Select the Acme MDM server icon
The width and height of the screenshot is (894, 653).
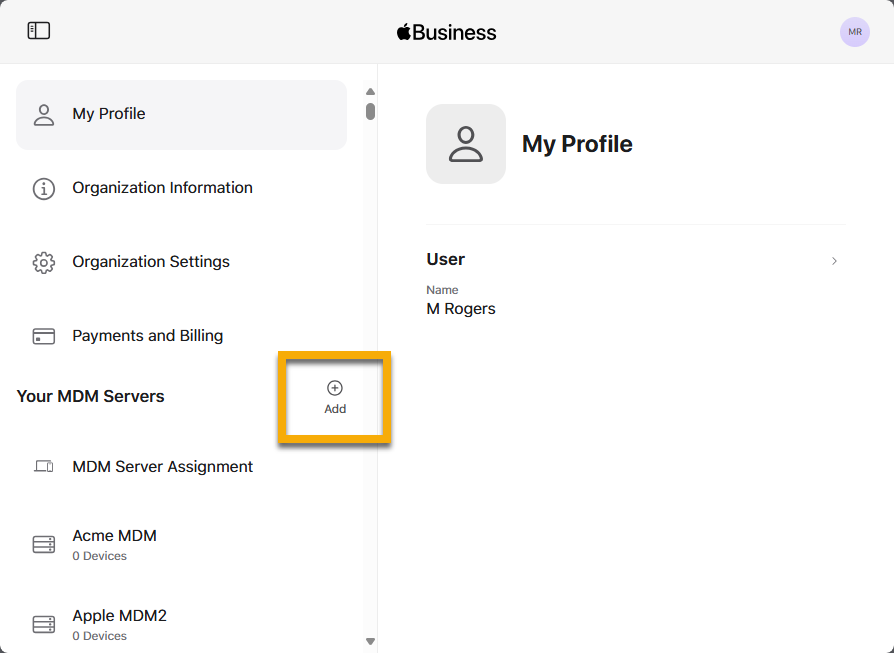click(43, 544)
